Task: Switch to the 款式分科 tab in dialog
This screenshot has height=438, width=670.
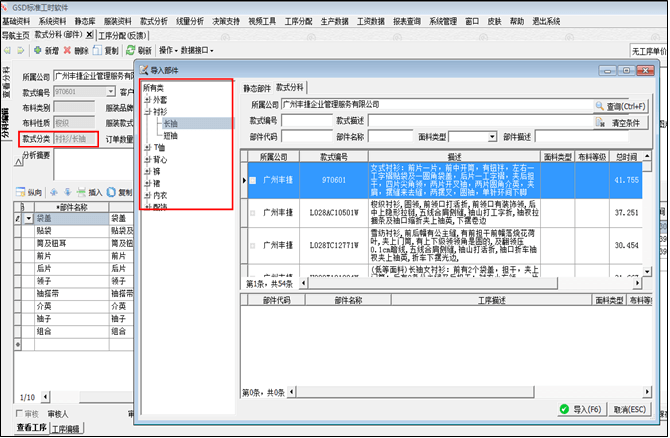Action: tap(290, 88)
